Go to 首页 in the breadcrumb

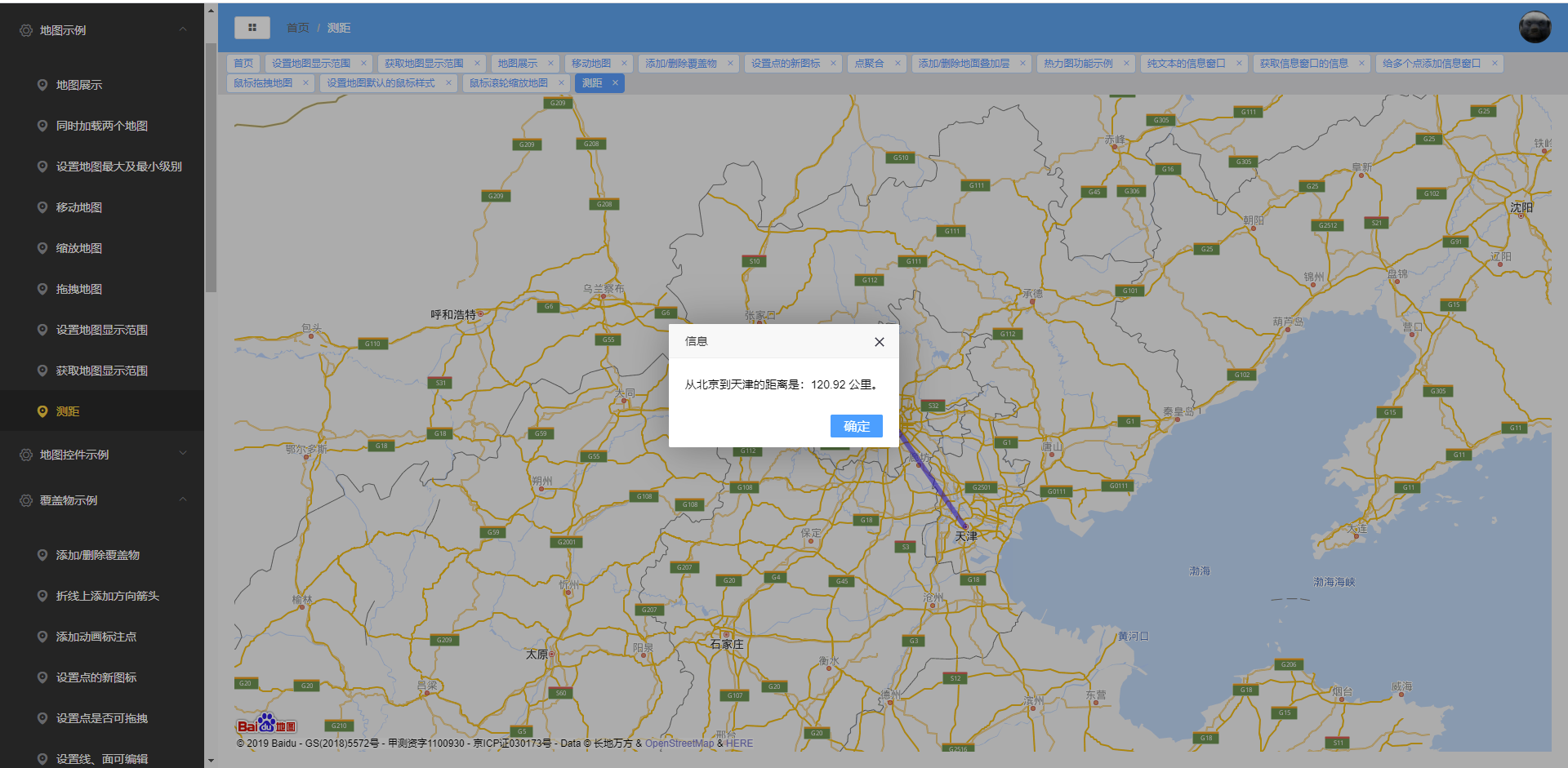click(298, 28)
